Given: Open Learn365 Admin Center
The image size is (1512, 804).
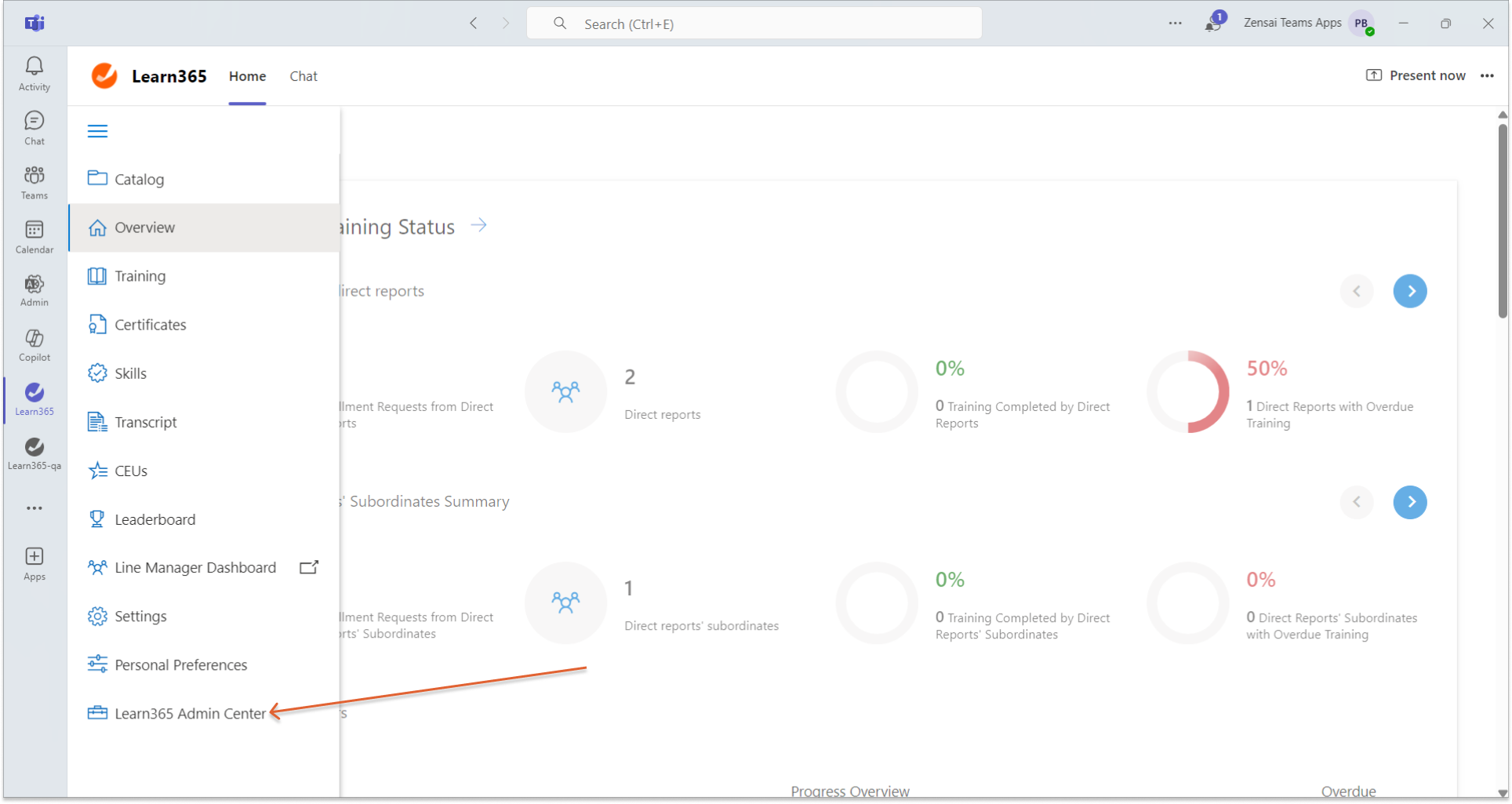Looking at the screenshot, I should pos(190,713).
